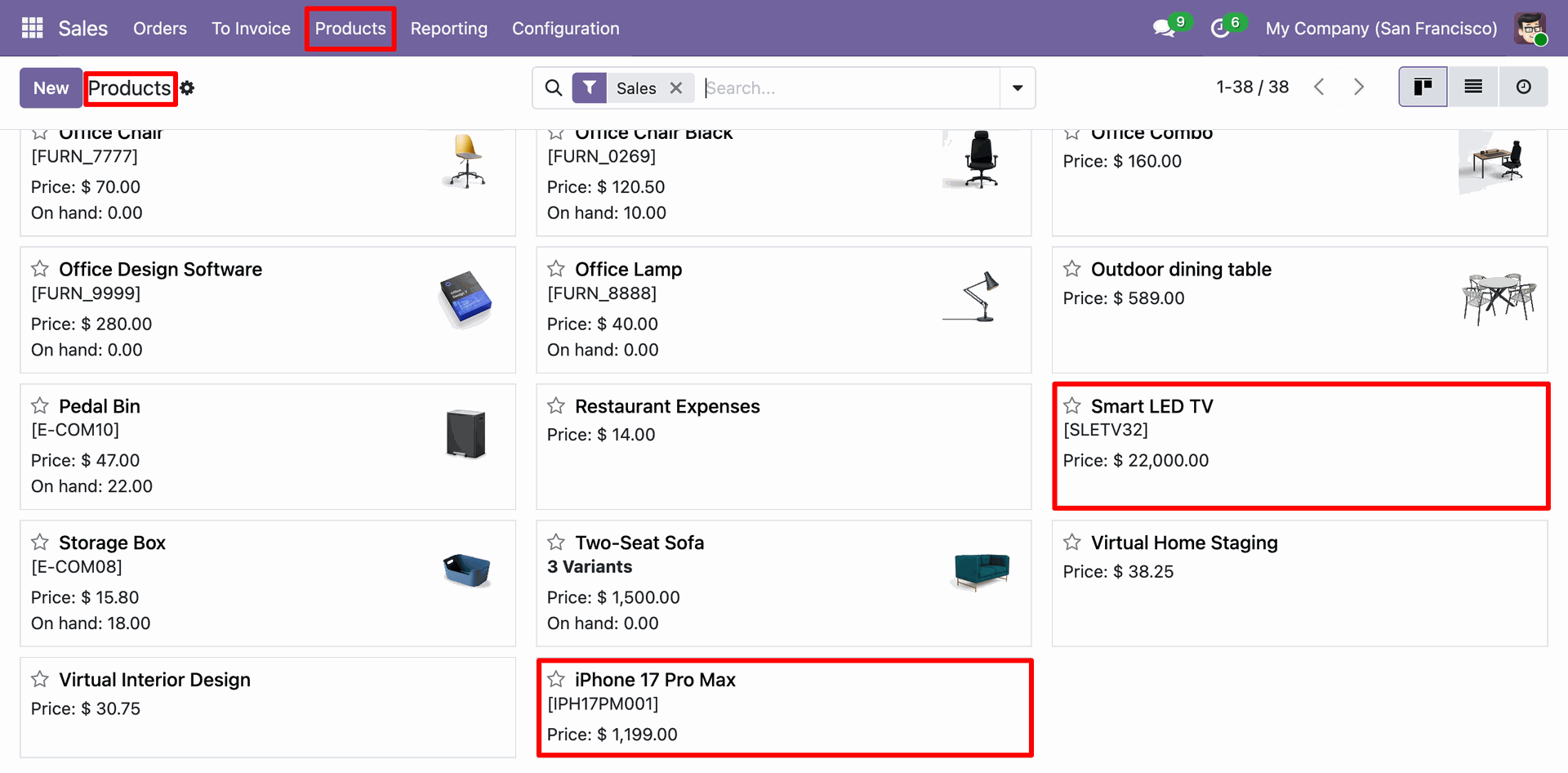Open the Outdoor dining table image
This screenshot has height=773, width=1568.
(x=1499, y=299)
